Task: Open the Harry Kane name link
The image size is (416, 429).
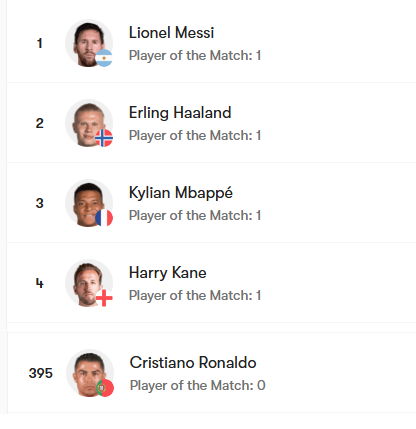Action: 168,273
